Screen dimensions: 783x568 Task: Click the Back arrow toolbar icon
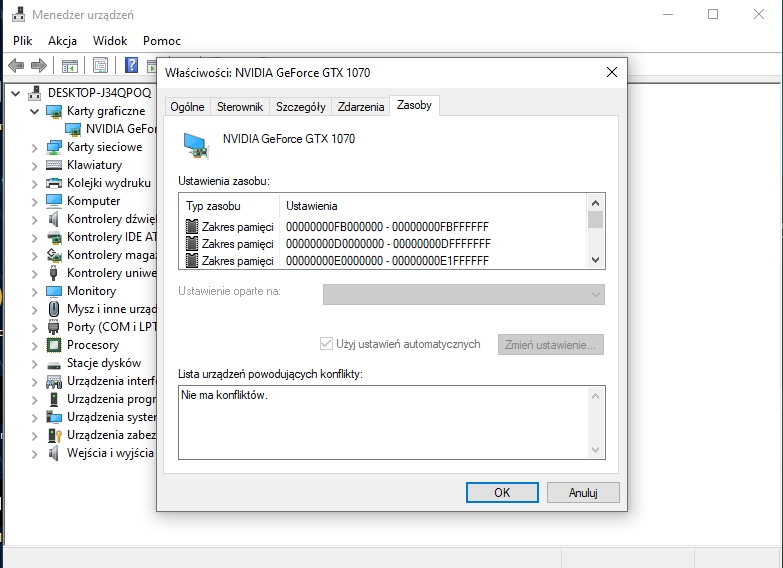click(16, 65)
